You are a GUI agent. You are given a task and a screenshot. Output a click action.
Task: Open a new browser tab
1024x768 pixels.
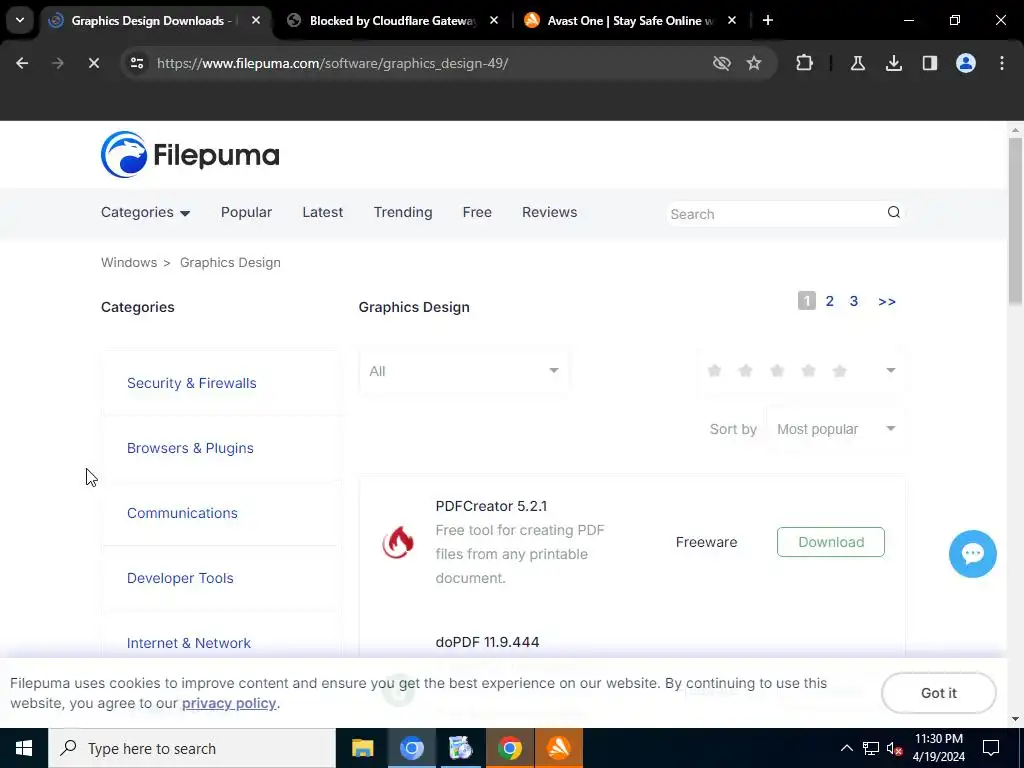(x=768, y=20)
